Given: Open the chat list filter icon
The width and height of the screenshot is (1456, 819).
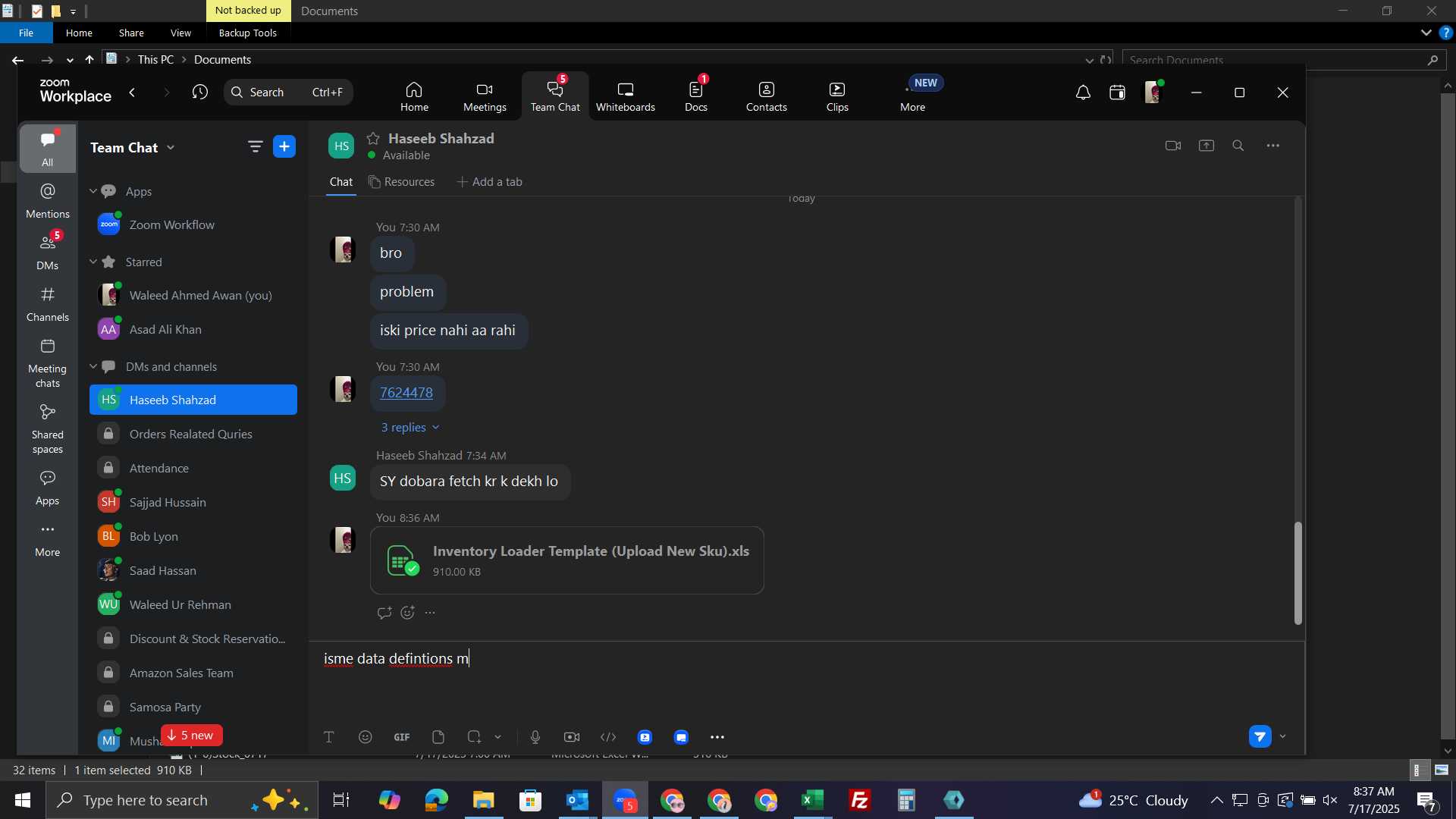Looking at the screenshot, I should pyautogui.click(x=255, y=147).
